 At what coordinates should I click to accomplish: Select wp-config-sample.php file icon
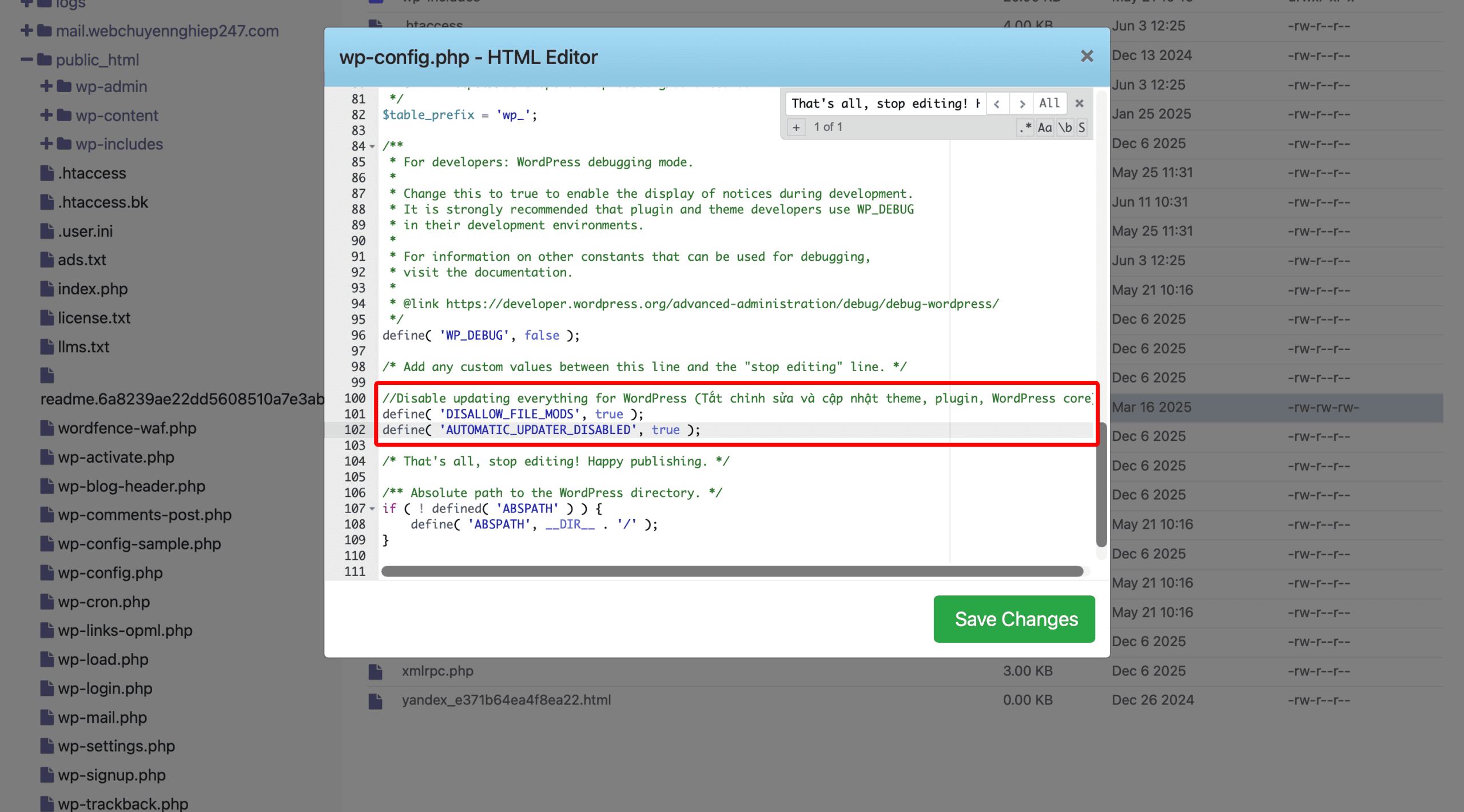[x=47, y=544]
